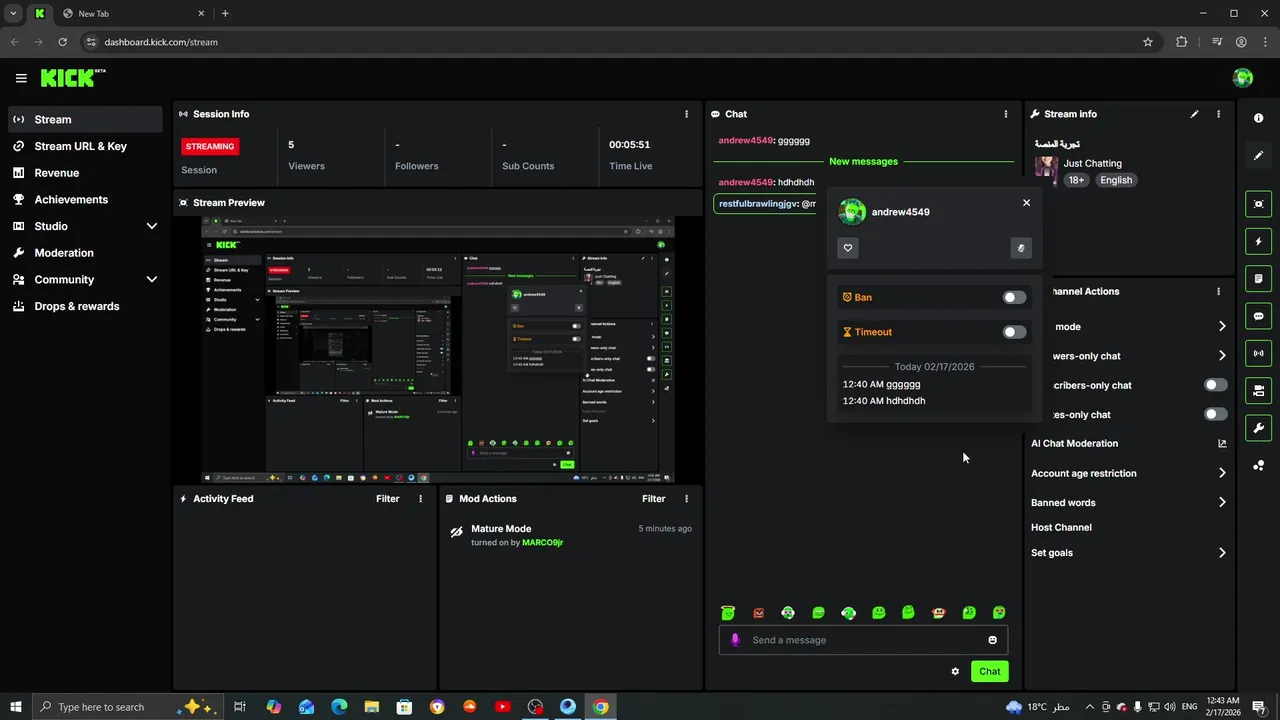Open slow mode options arrow
The height and width of the screenshot is (720, 1280).
coord(1222,326)
